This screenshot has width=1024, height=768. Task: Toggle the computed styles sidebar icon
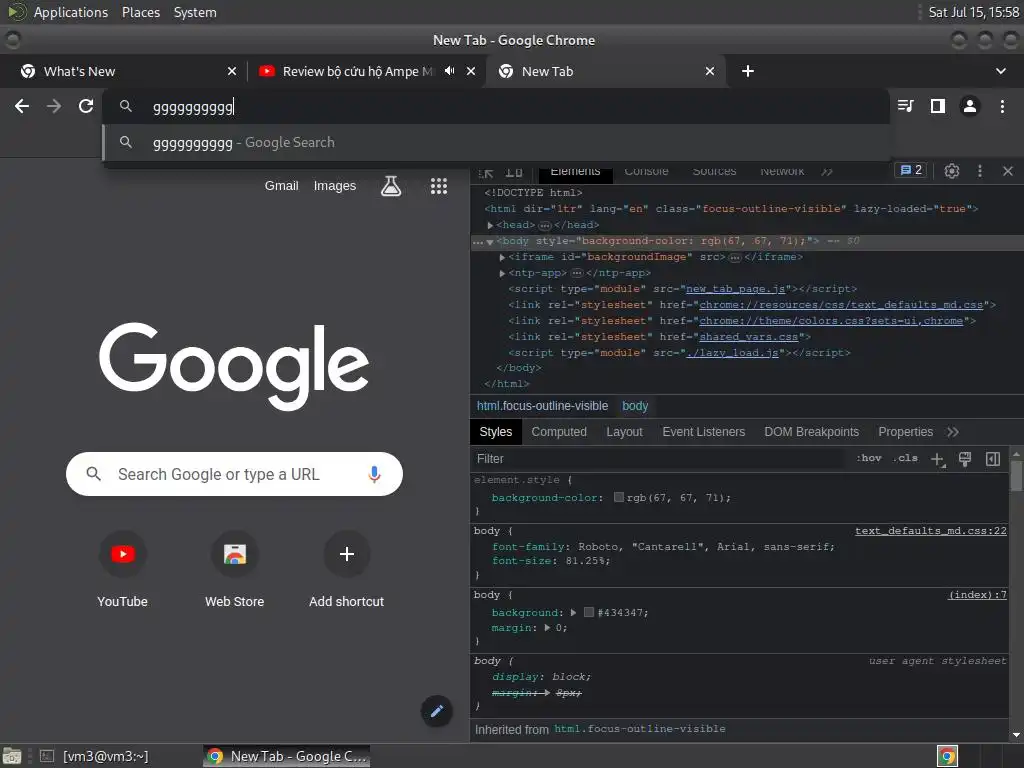993,459
